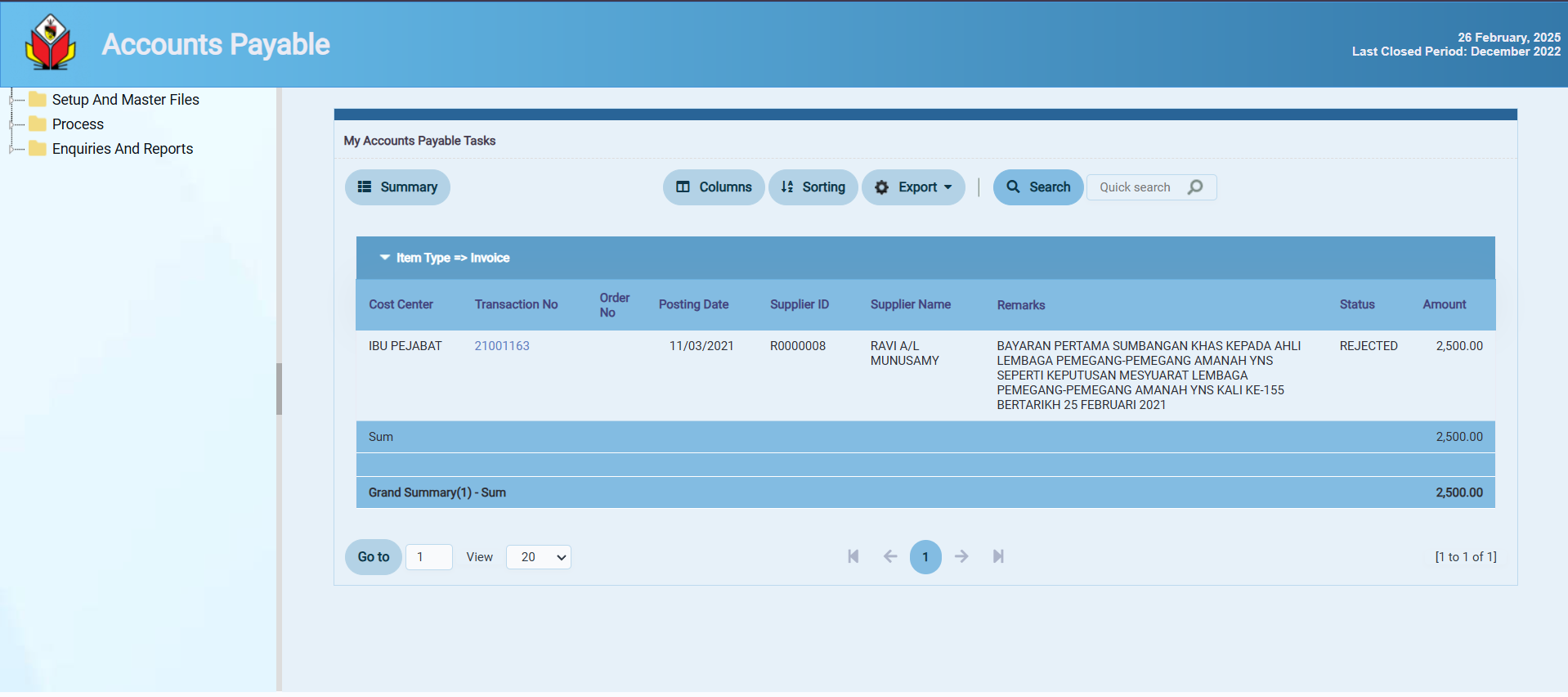Open the Sorting options

point(813,187)
